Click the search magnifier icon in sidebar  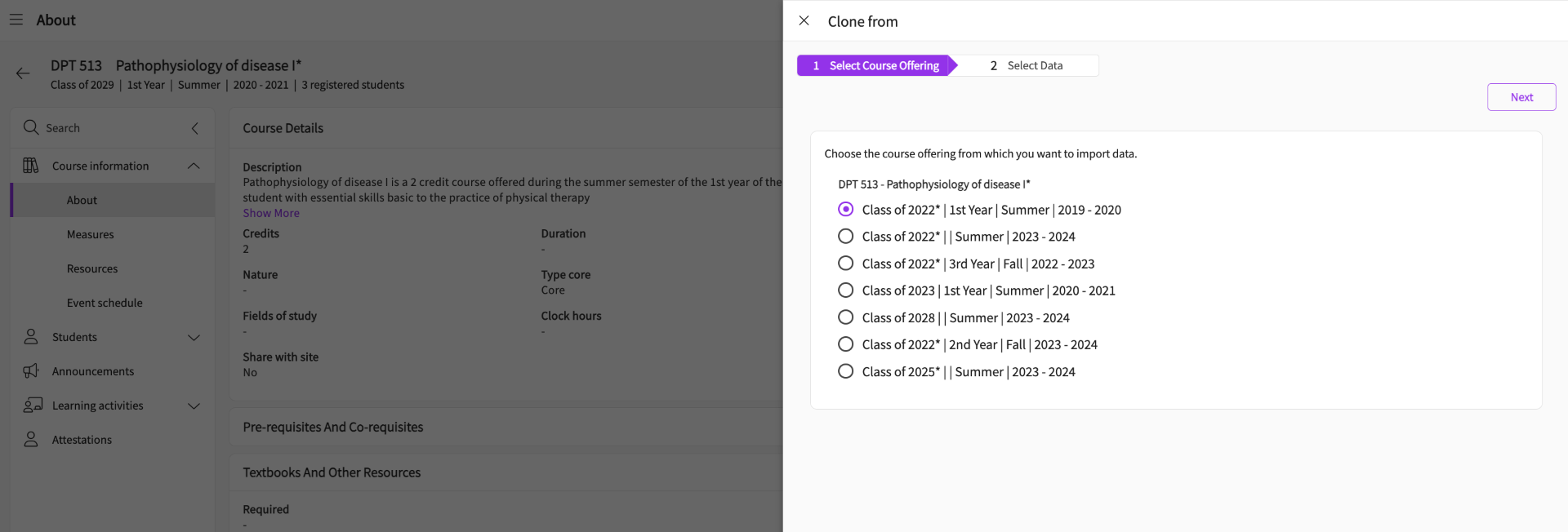pos(31,127)
